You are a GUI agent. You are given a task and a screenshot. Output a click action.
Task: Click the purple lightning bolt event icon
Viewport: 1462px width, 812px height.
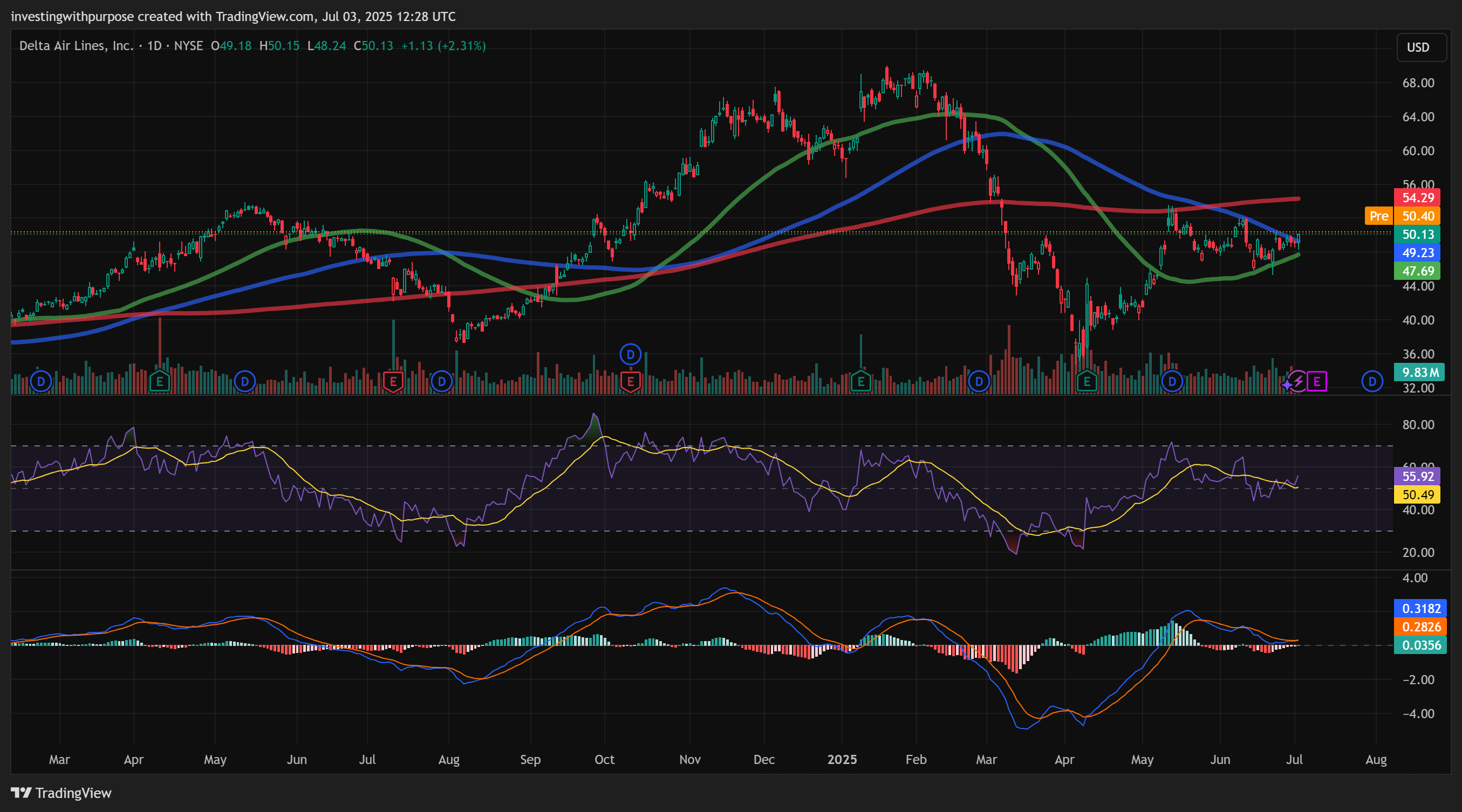click(1298, 382)
